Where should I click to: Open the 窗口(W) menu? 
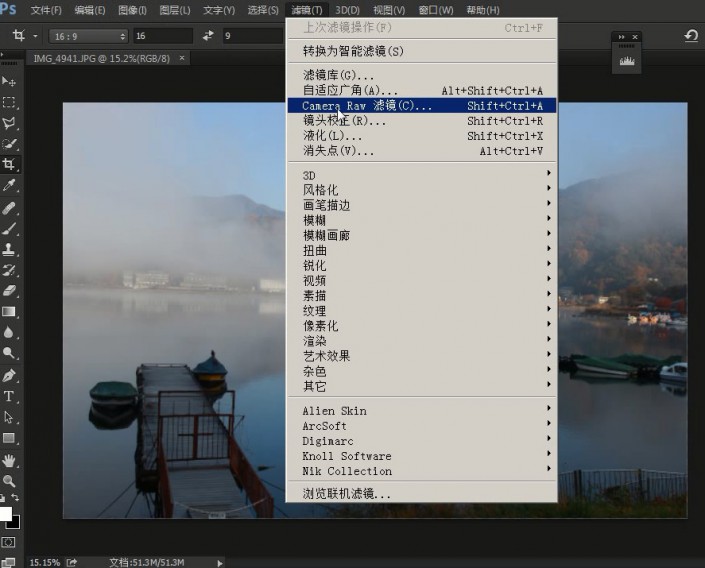[x=436, y=10]
